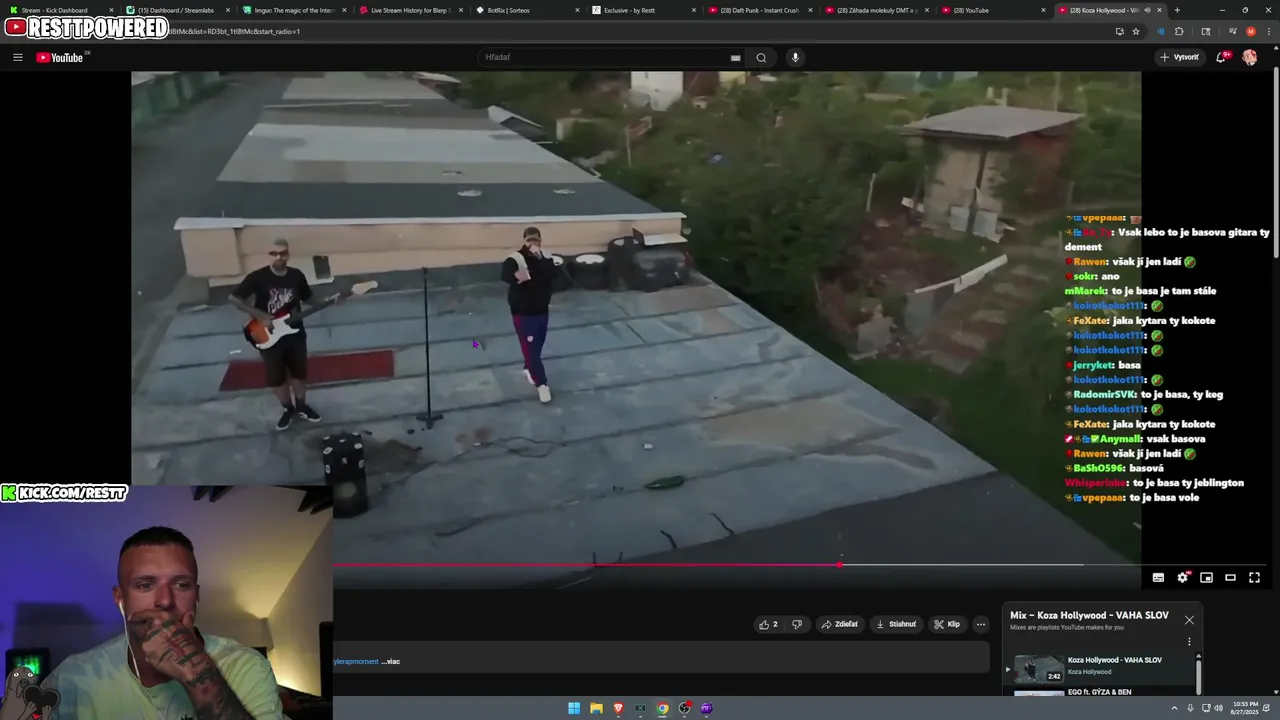Open the Mix playlist three-dot options
Image resolution: width=1280 pixels, height=720 pixels.
click(1189, 642)
